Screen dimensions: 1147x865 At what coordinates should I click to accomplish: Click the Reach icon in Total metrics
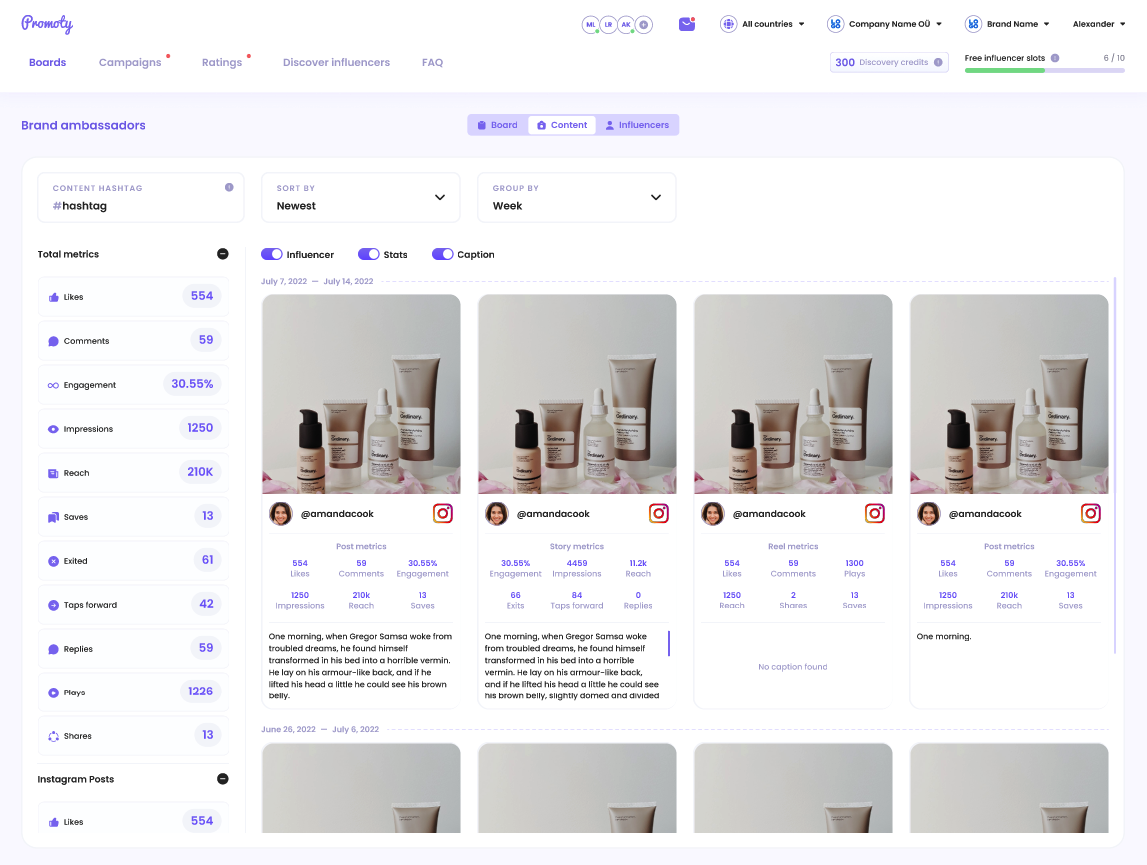pyautogui.click(x=53, y=473)
